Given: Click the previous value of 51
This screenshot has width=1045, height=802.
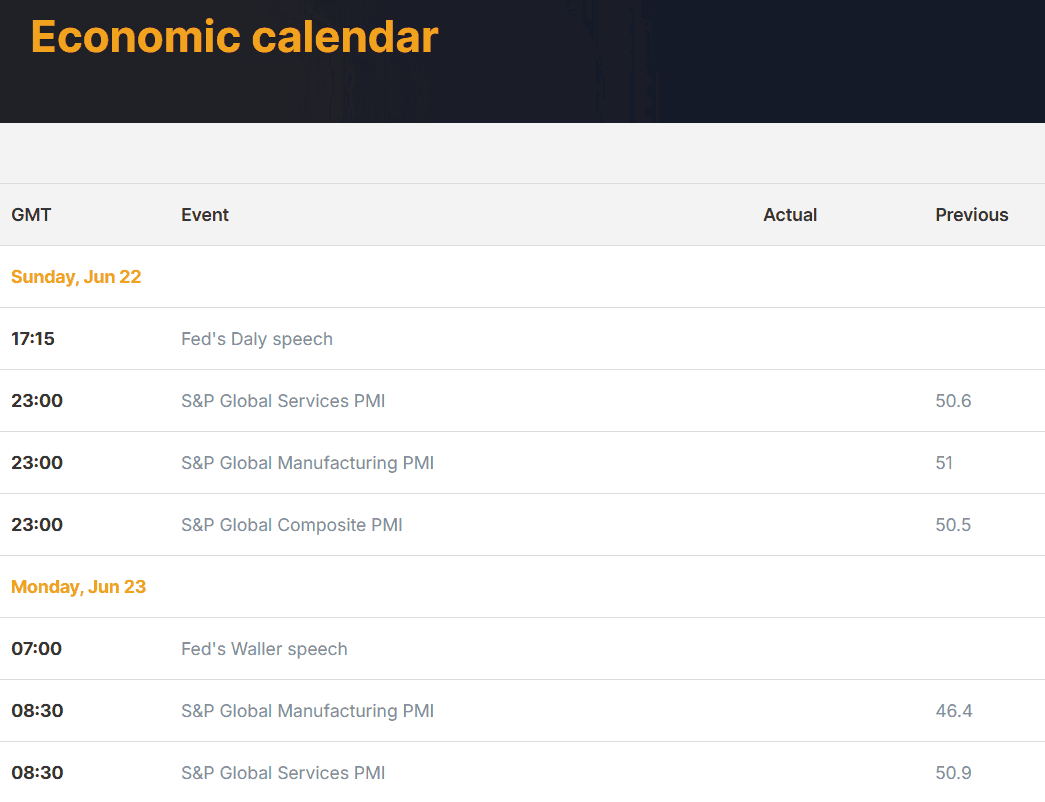Looking at the screenshot, I should click(944, 463).
